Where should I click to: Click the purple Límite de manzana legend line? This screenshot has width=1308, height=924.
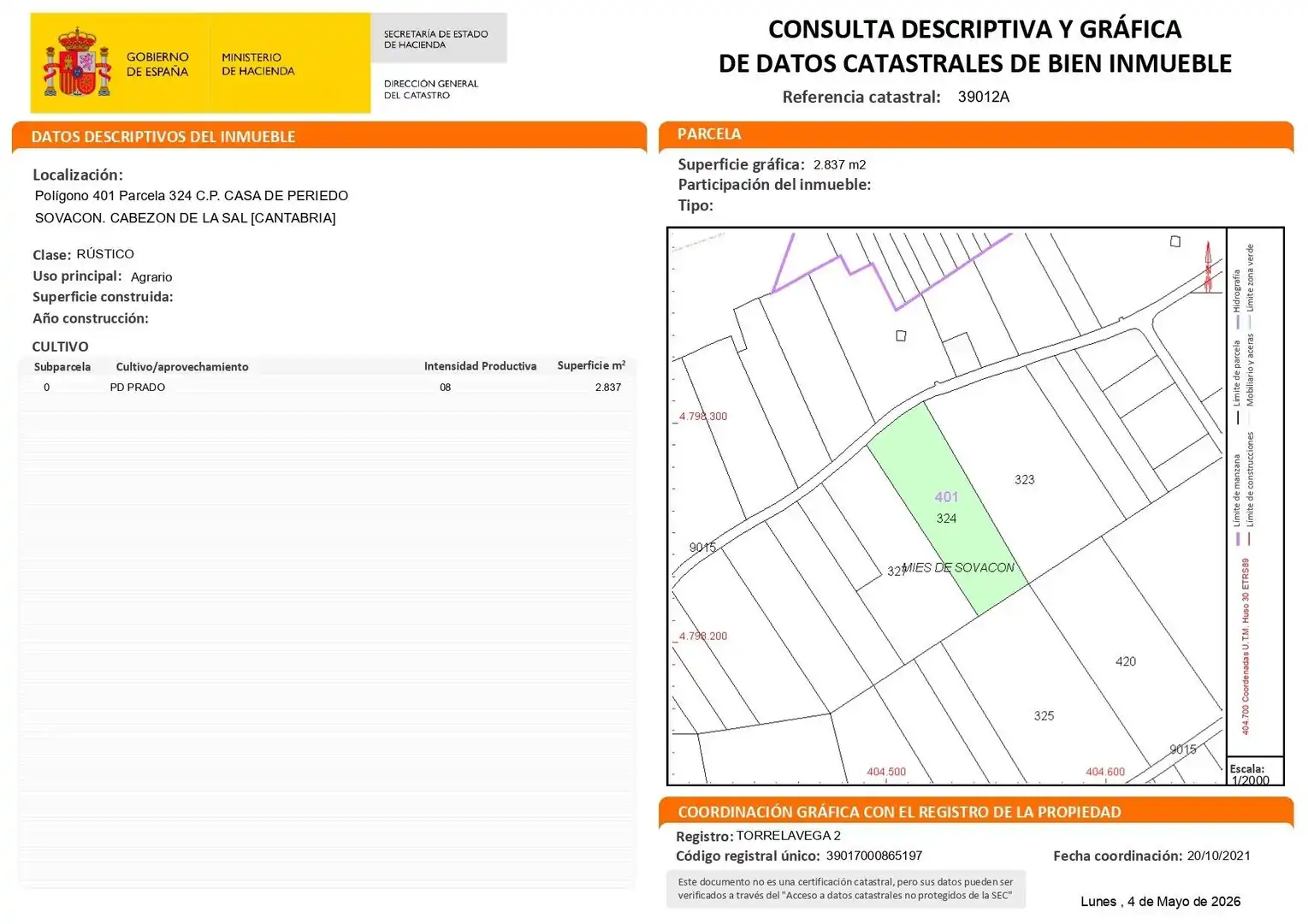[x=1238, y=538]
